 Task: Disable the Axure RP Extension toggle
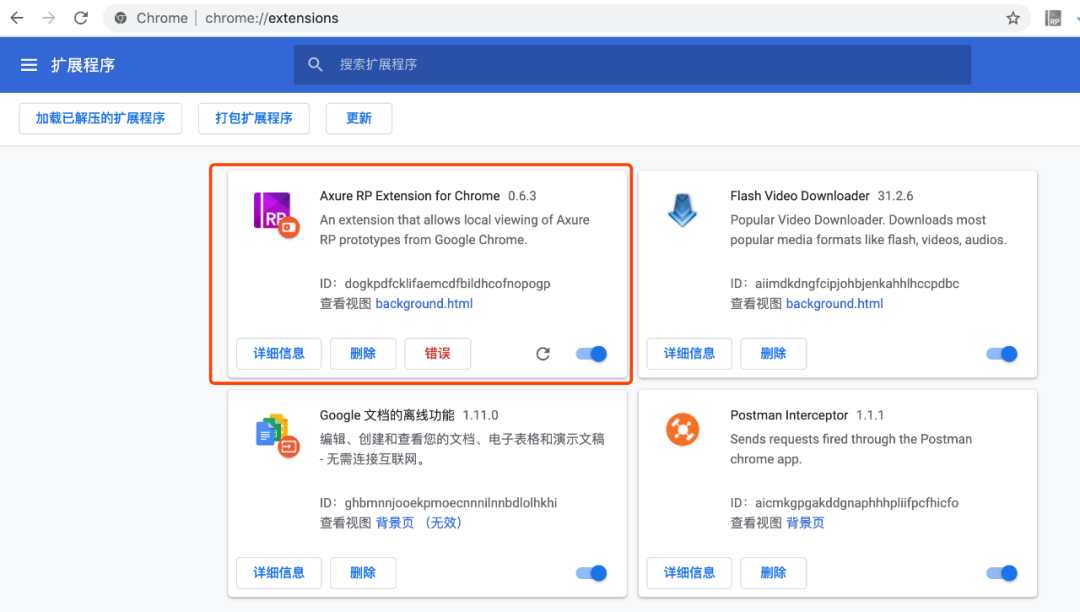click(x=592, y=354)
